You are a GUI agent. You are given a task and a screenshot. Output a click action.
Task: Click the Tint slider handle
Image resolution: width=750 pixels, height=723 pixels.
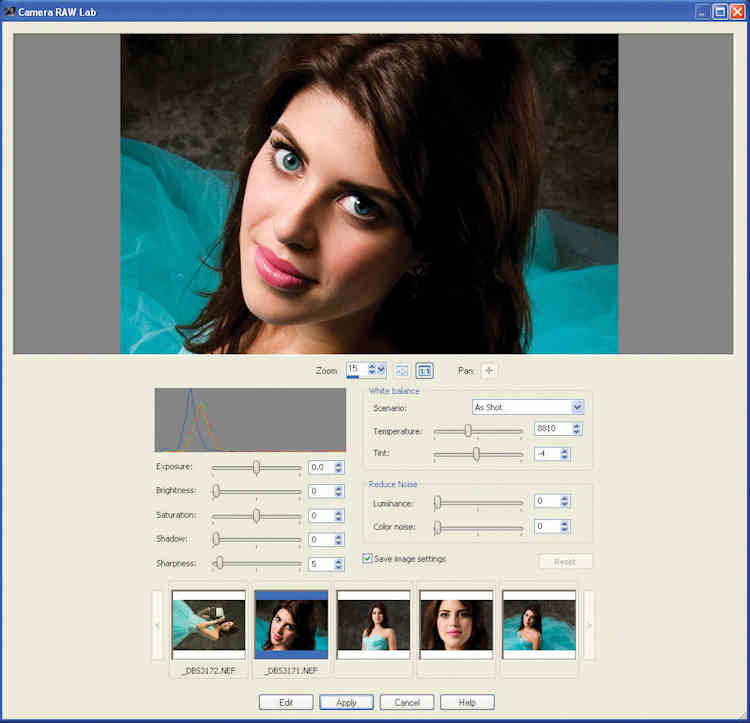tap(476, 453)
